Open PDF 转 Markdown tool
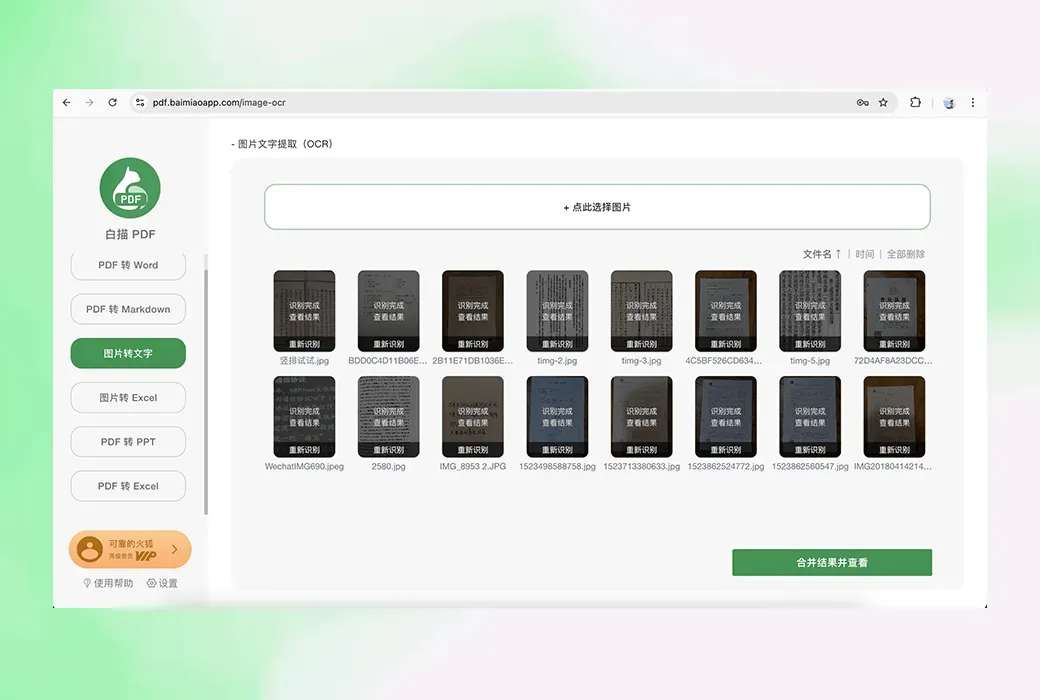 128,309
